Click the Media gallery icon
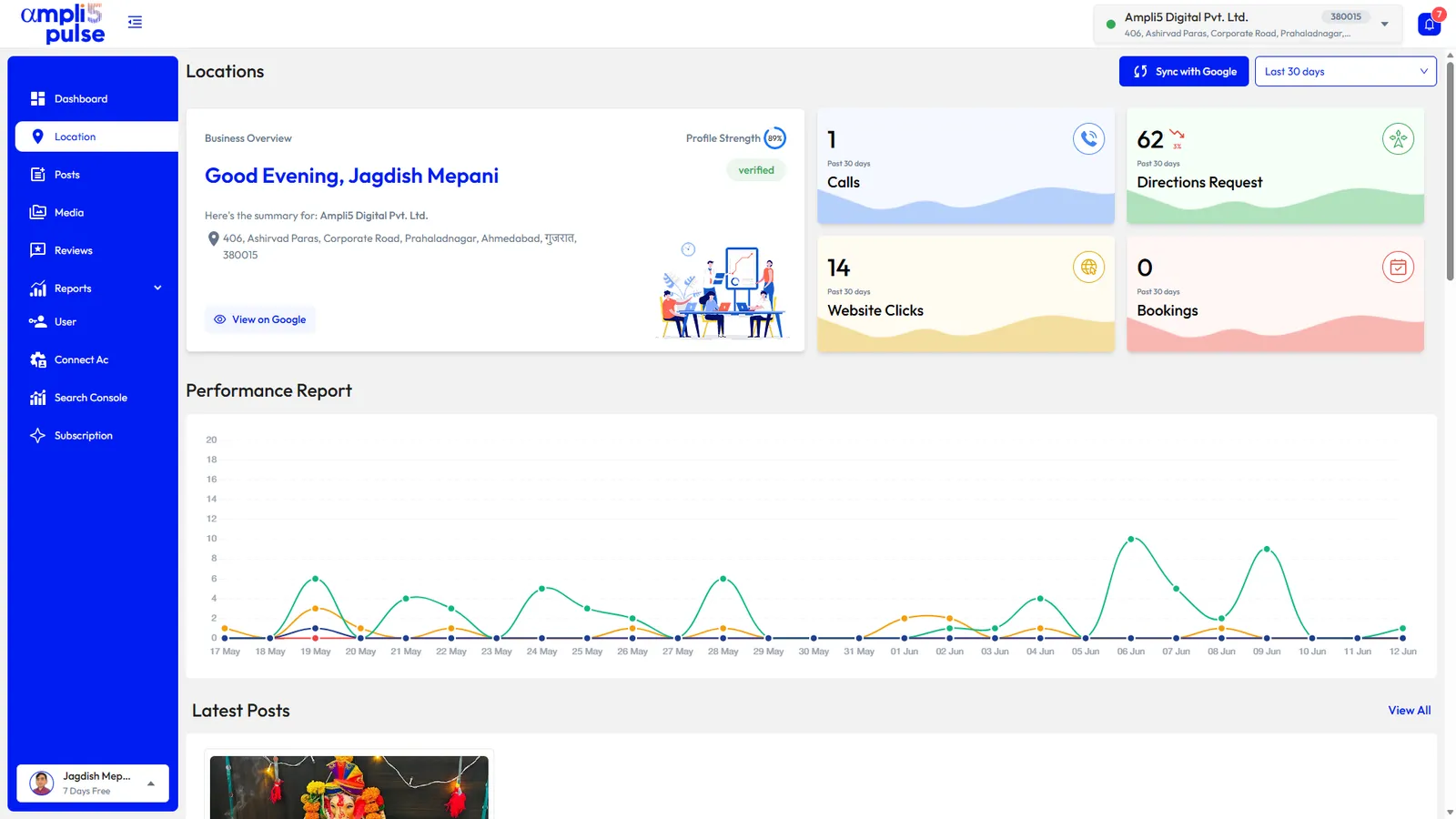Screen dimensions: 1456x819 (37, 212)
